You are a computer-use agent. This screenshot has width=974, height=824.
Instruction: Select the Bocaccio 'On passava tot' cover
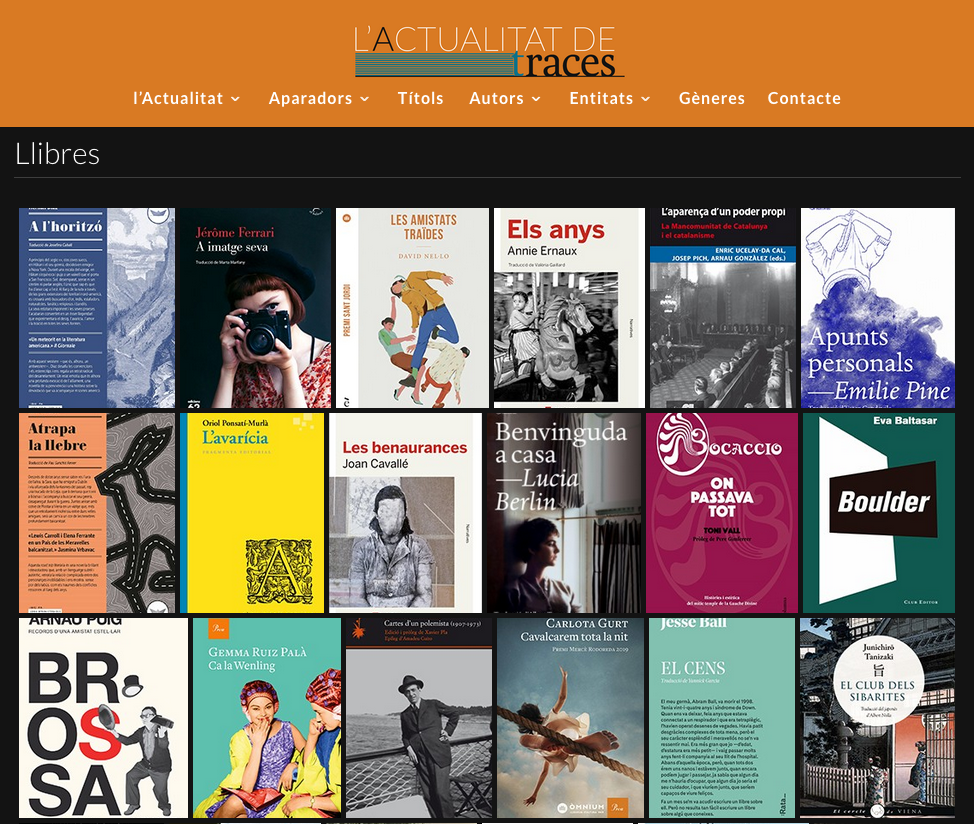click(721, 513)
